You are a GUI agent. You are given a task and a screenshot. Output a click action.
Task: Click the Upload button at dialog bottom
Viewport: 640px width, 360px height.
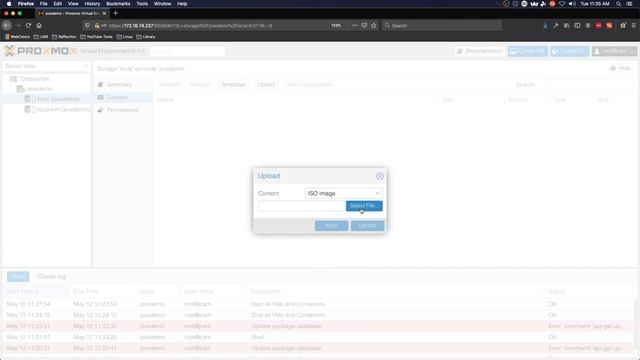click(367, 226)
